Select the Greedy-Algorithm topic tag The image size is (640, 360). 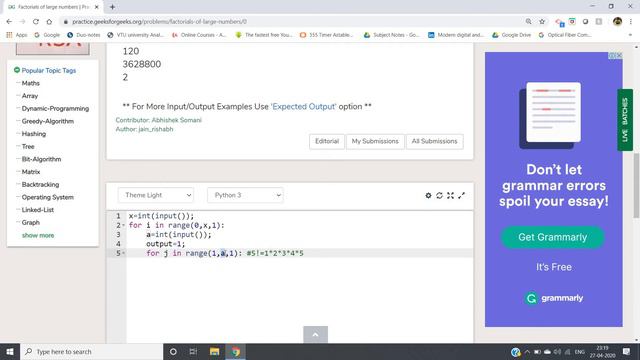[48, 121]
